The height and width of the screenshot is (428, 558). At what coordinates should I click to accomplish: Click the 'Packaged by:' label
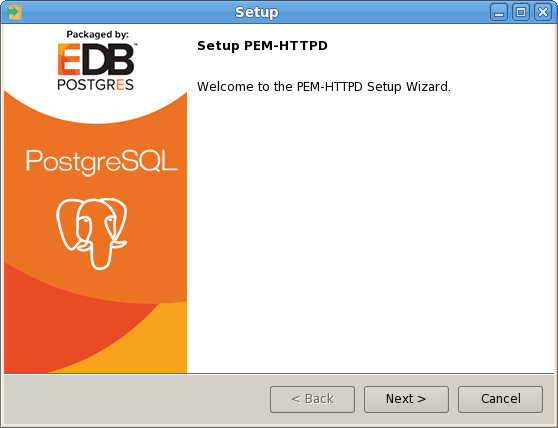(98, 35)
